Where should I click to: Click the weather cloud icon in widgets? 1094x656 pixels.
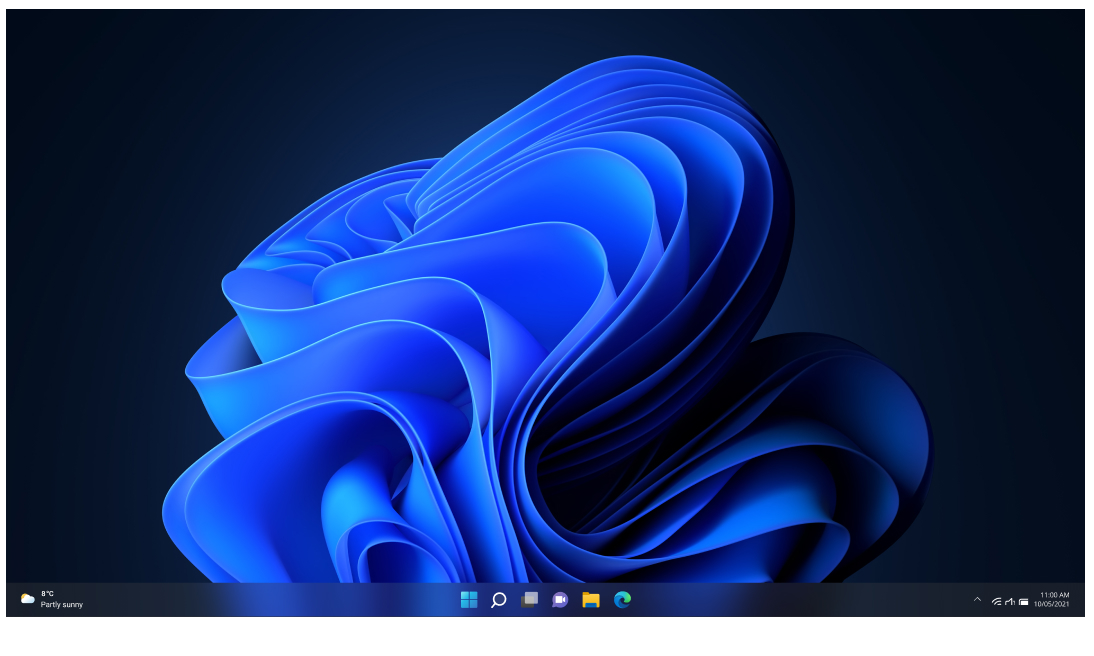pyautogui.click(x=28, y=599)
